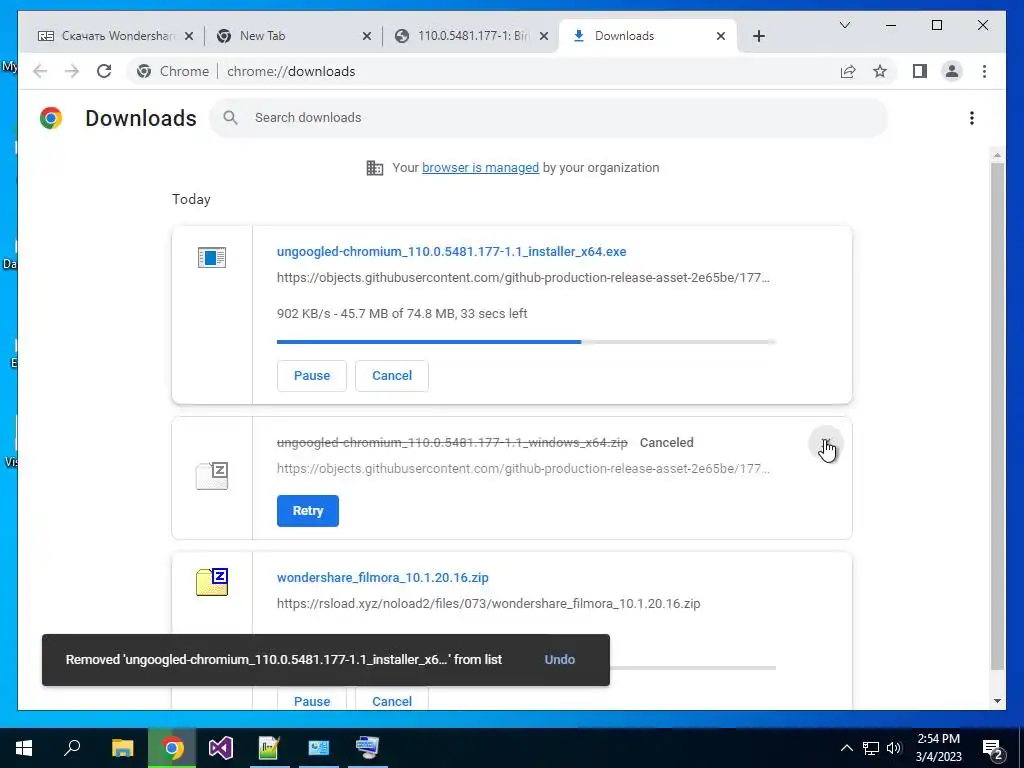Cancel the ungoogled-chromium installer download
Viewport: 1024px width, 768px height.
tap(392, 376)
